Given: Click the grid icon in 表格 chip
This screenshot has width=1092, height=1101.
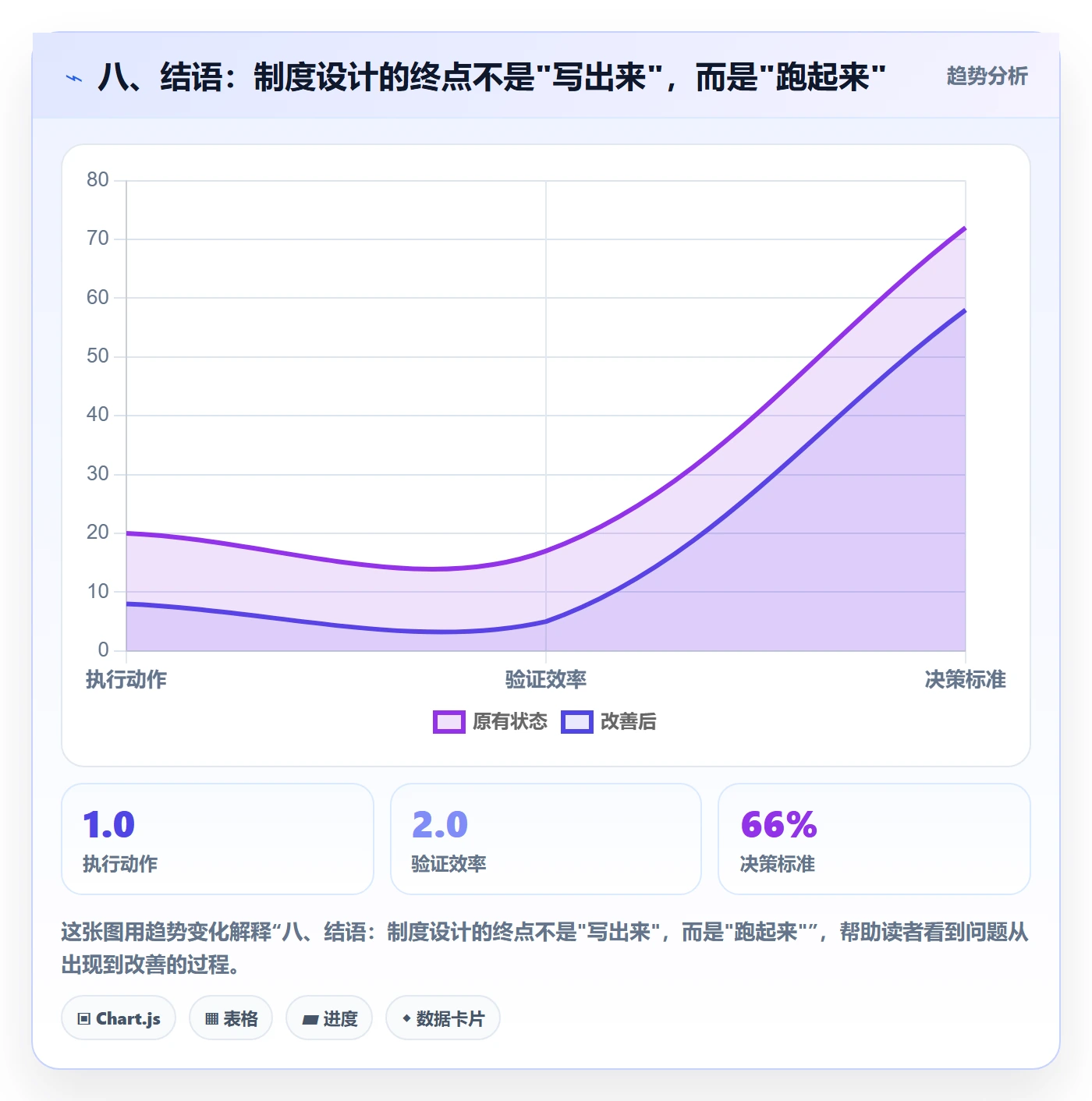Looking at the screenshot, I should click(211, 1019).
